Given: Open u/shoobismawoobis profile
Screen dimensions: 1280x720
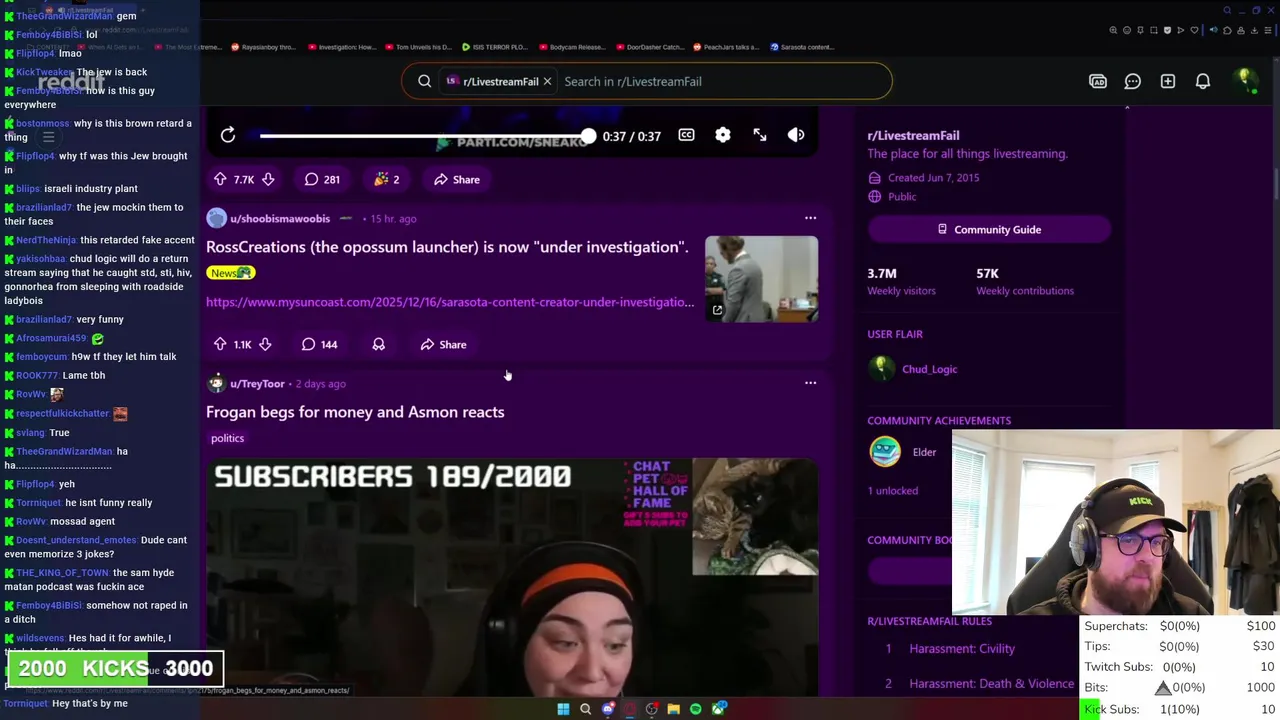Looking at the screenshot, I should 280,218.
